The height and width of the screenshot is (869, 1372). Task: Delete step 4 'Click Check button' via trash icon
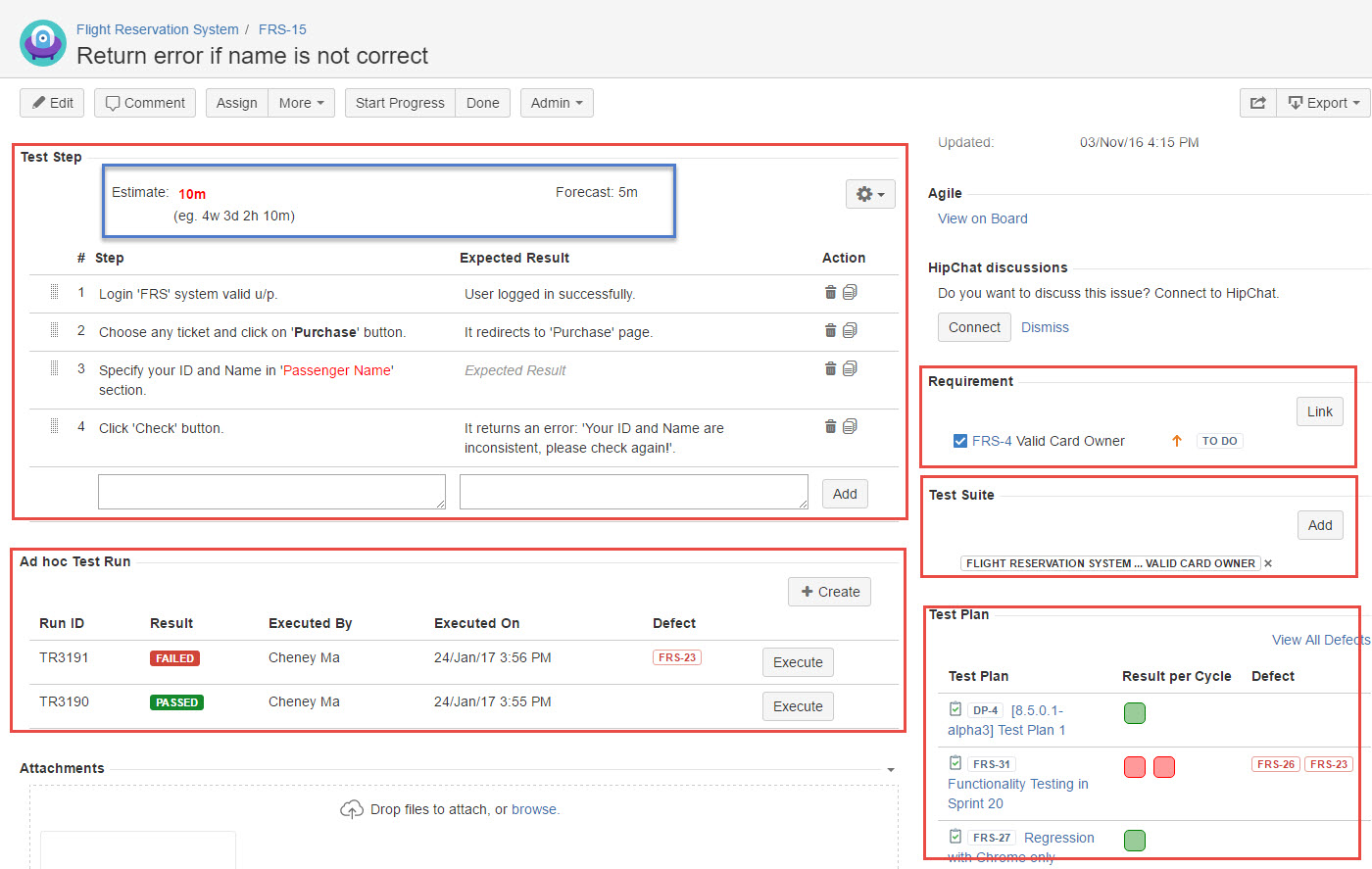point(831,426)
